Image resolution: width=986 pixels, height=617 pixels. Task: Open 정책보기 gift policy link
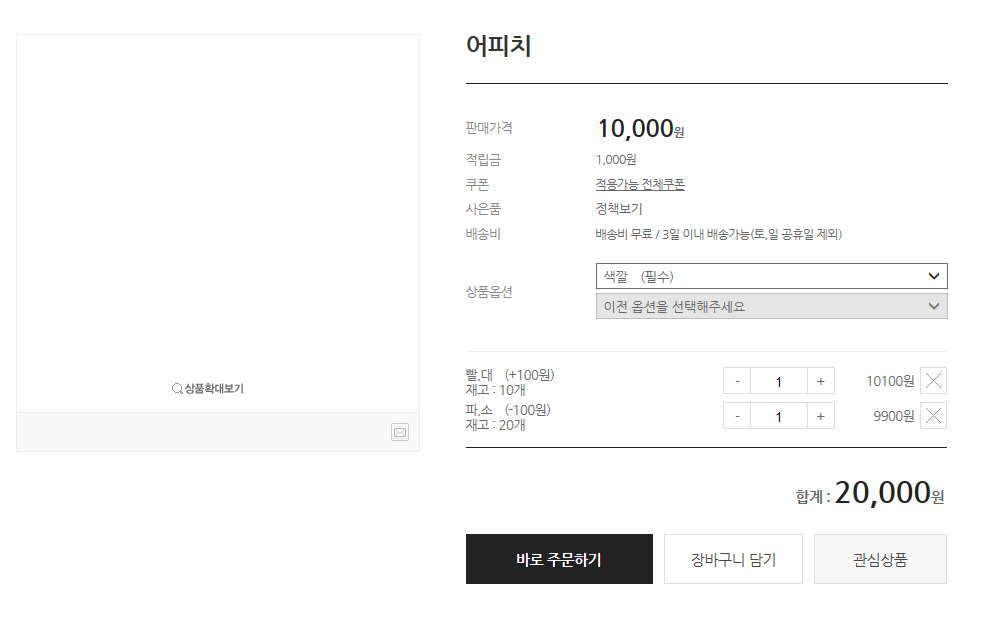tap(619, 209)
